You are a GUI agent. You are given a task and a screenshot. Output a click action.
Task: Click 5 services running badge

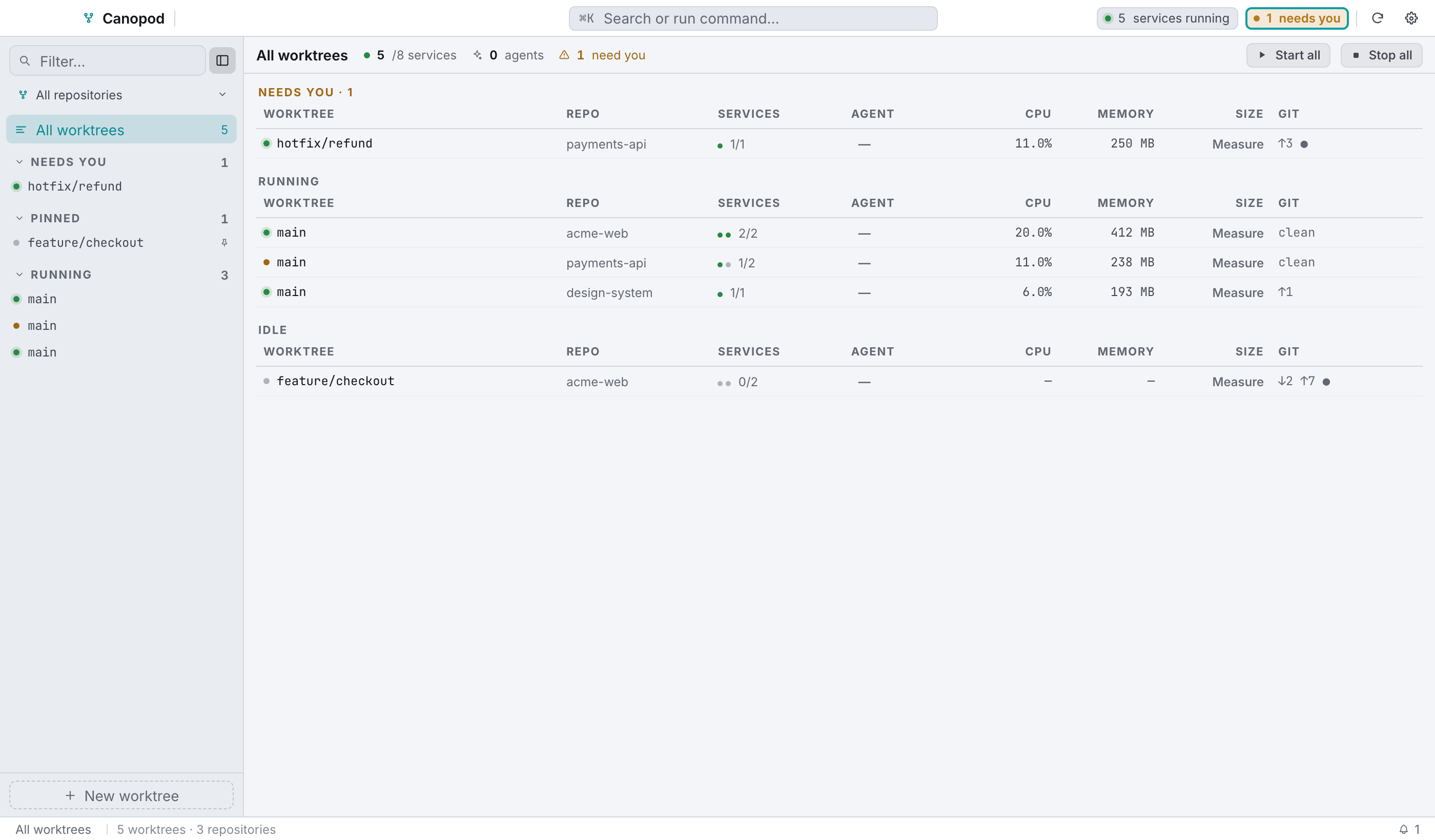(x=1167, y=18)
